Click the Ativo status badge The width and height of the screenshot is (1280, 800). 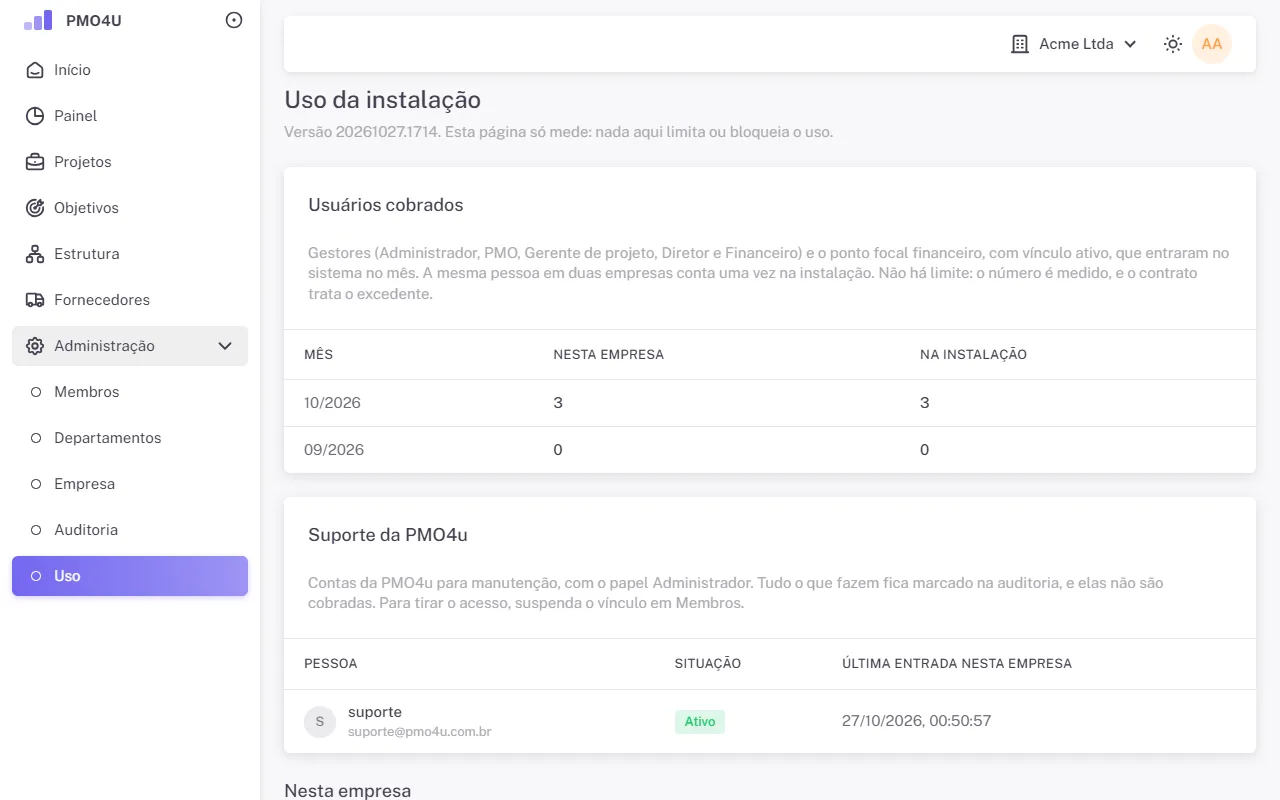pyautogui.click(x=700, y=722)
